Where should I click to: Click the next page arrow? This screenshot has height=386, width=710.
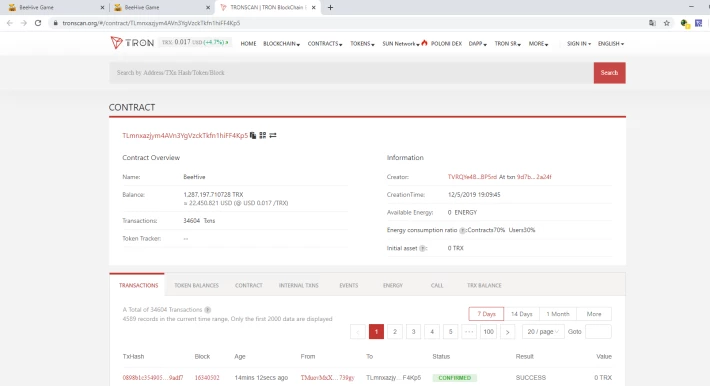click(x=508, y=332)
